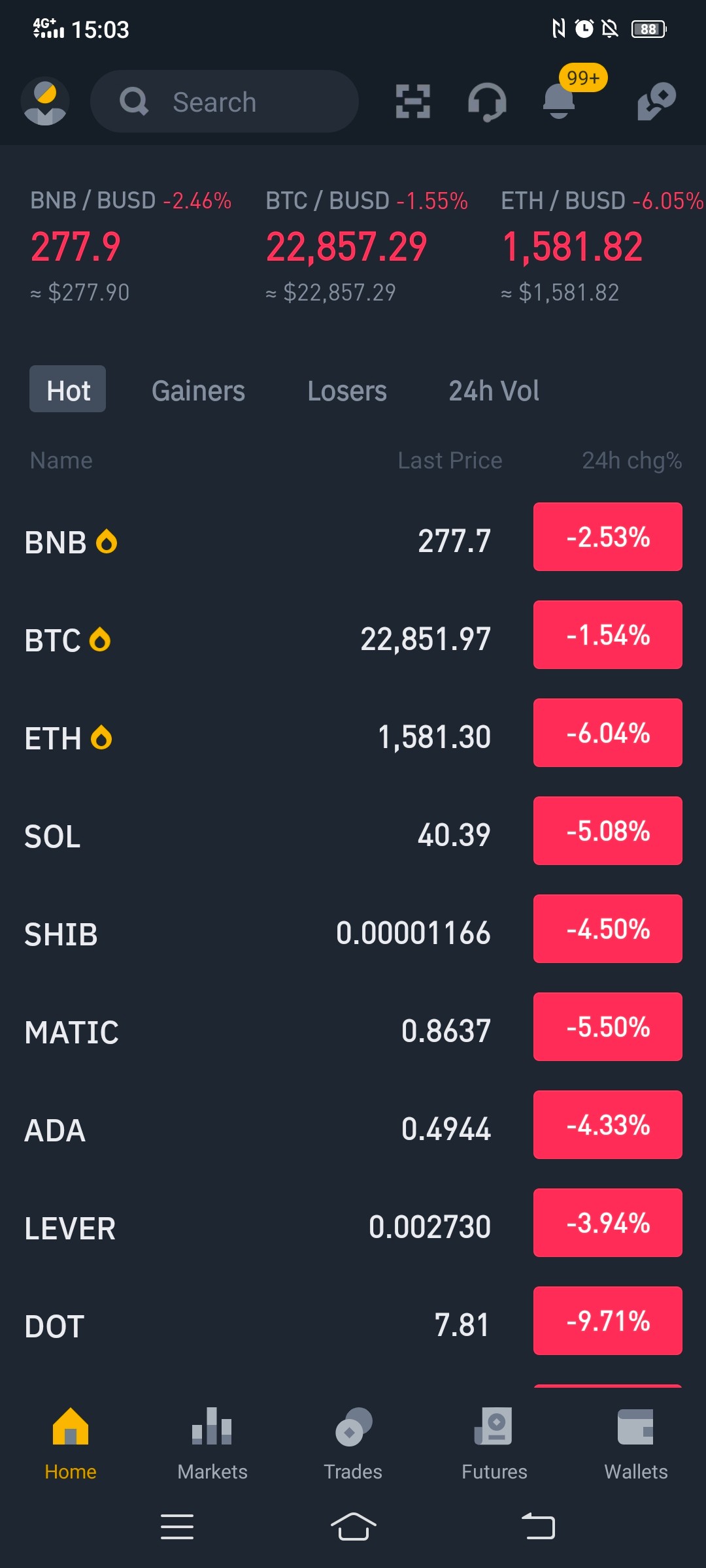Tap Android back navigation button
This screenshot has width=706, height=1568.
click(538, 1527)
